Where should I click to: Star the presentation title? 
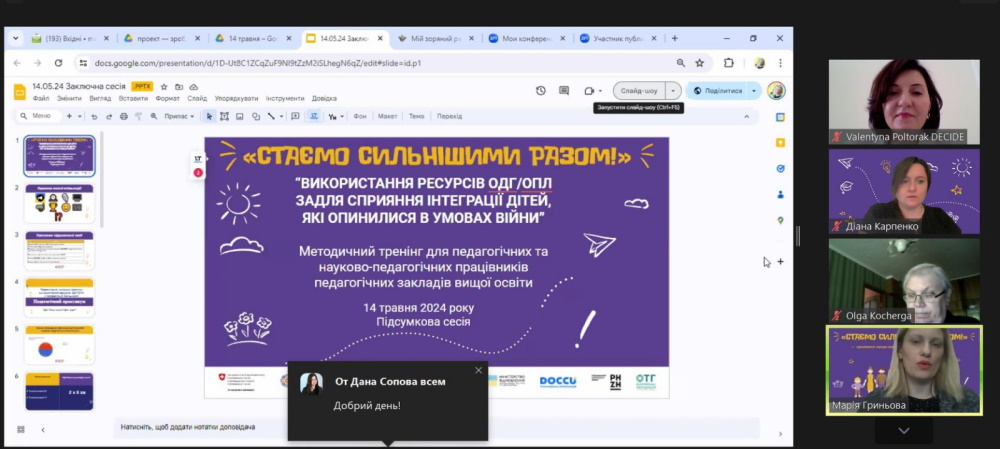pyautogui.click(x=164, y=87)
